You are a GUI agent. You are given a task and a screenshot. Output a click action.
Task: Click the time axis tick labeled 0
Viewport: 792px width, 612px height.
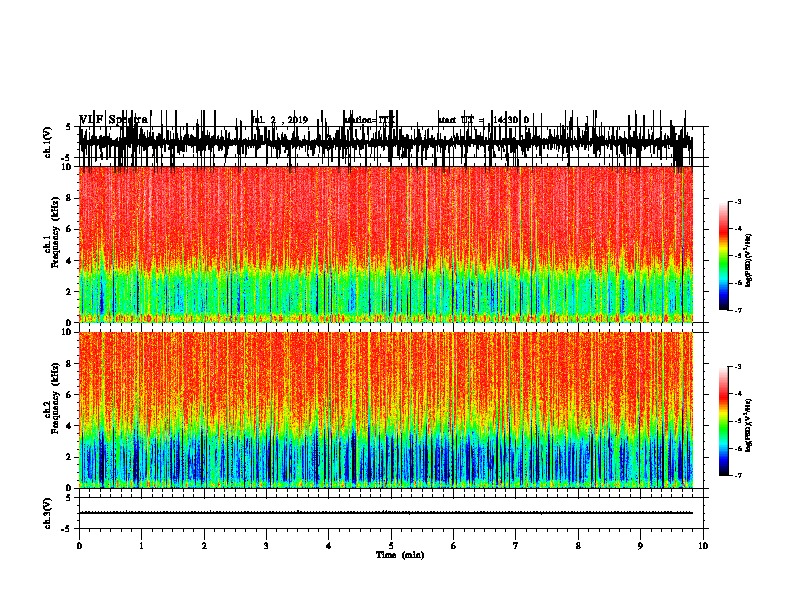(79, 546)
